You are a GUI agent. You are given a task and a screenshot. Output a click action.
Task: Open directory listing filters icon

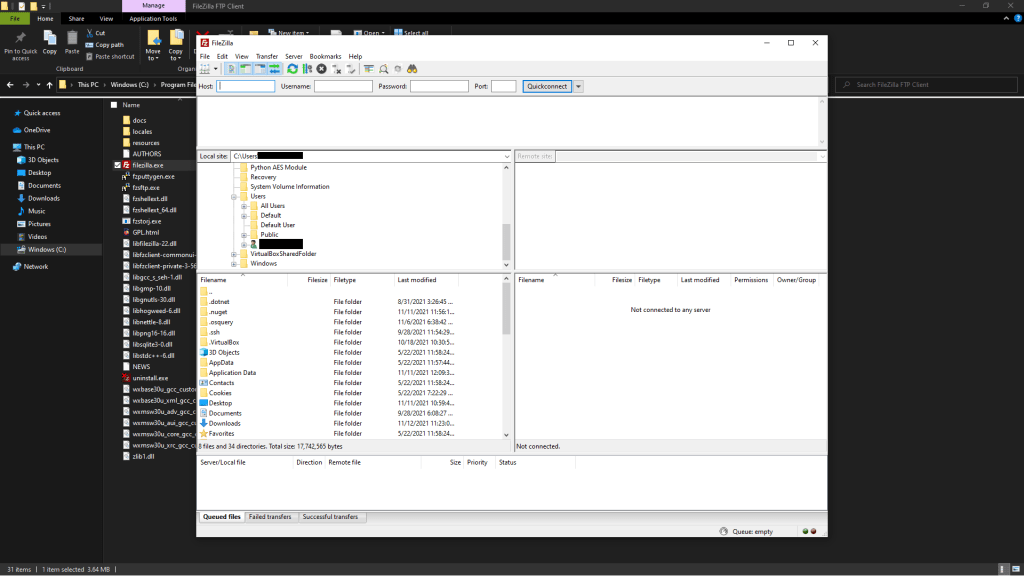369,69
